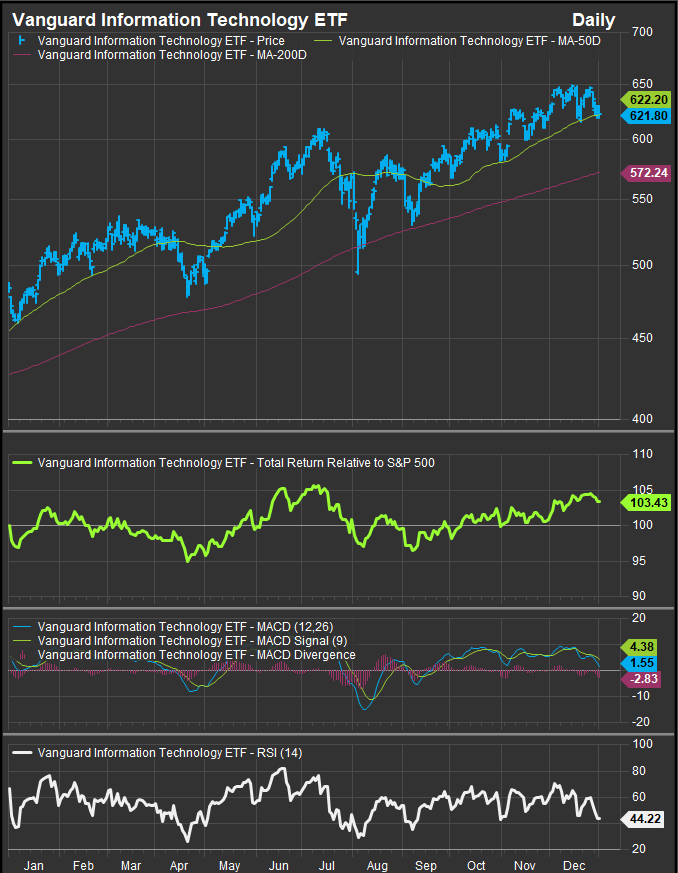Click the Daily interval label
Screen dimensions: 678x873
(x=593, y=20)
